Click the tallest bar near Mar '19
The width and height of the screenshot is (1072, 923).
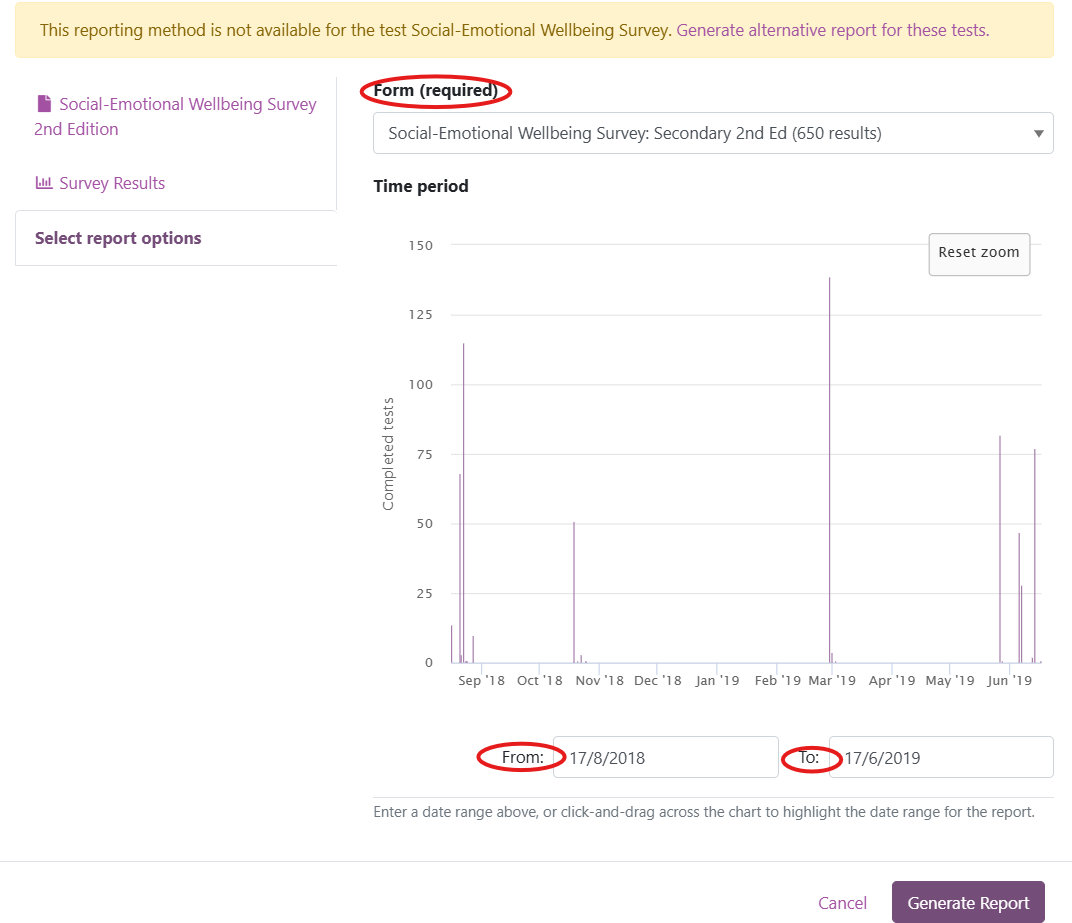(x=830, y=470)
